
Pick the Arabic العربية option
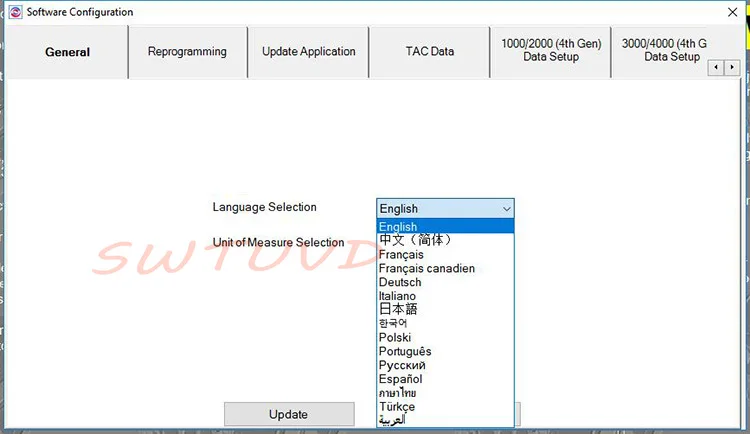click(x=445, y=420)
